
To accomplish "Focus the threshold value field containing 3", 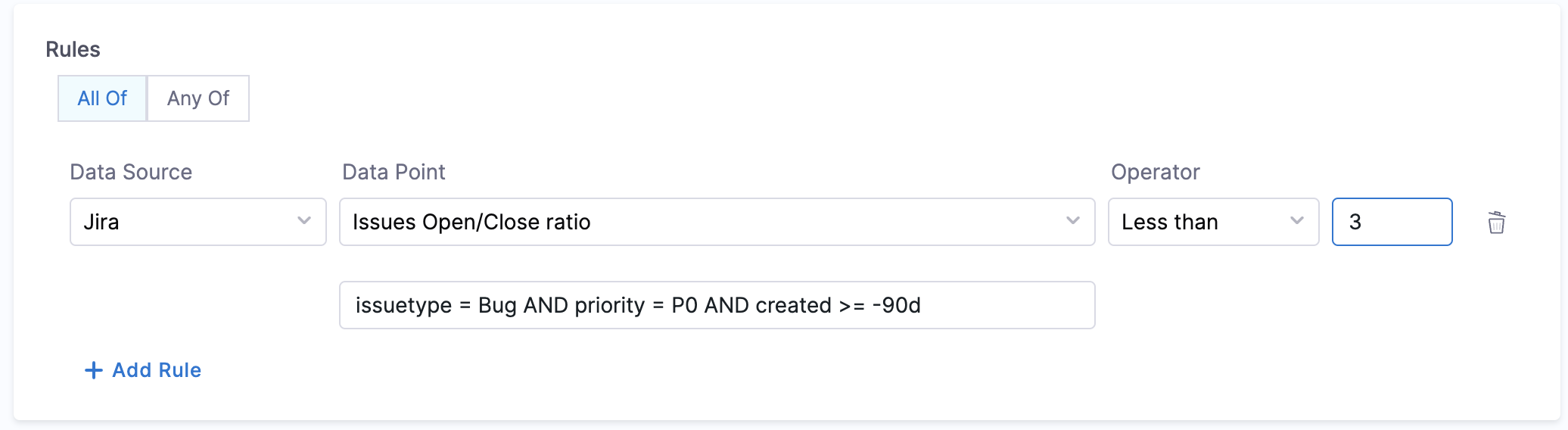I will [1391, 222].
